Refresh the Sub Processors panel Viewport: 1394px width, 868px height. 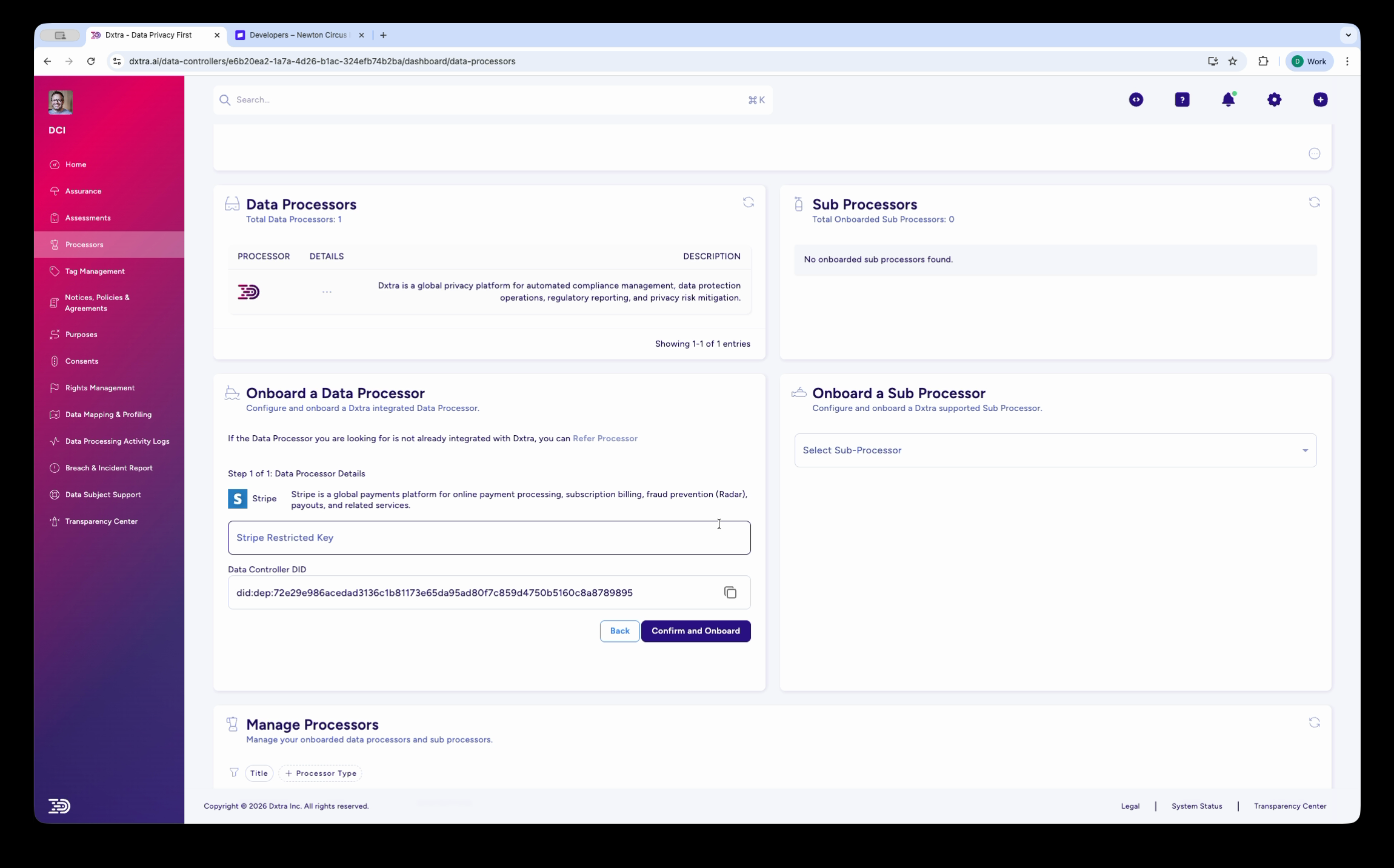tap(1315, 202)
